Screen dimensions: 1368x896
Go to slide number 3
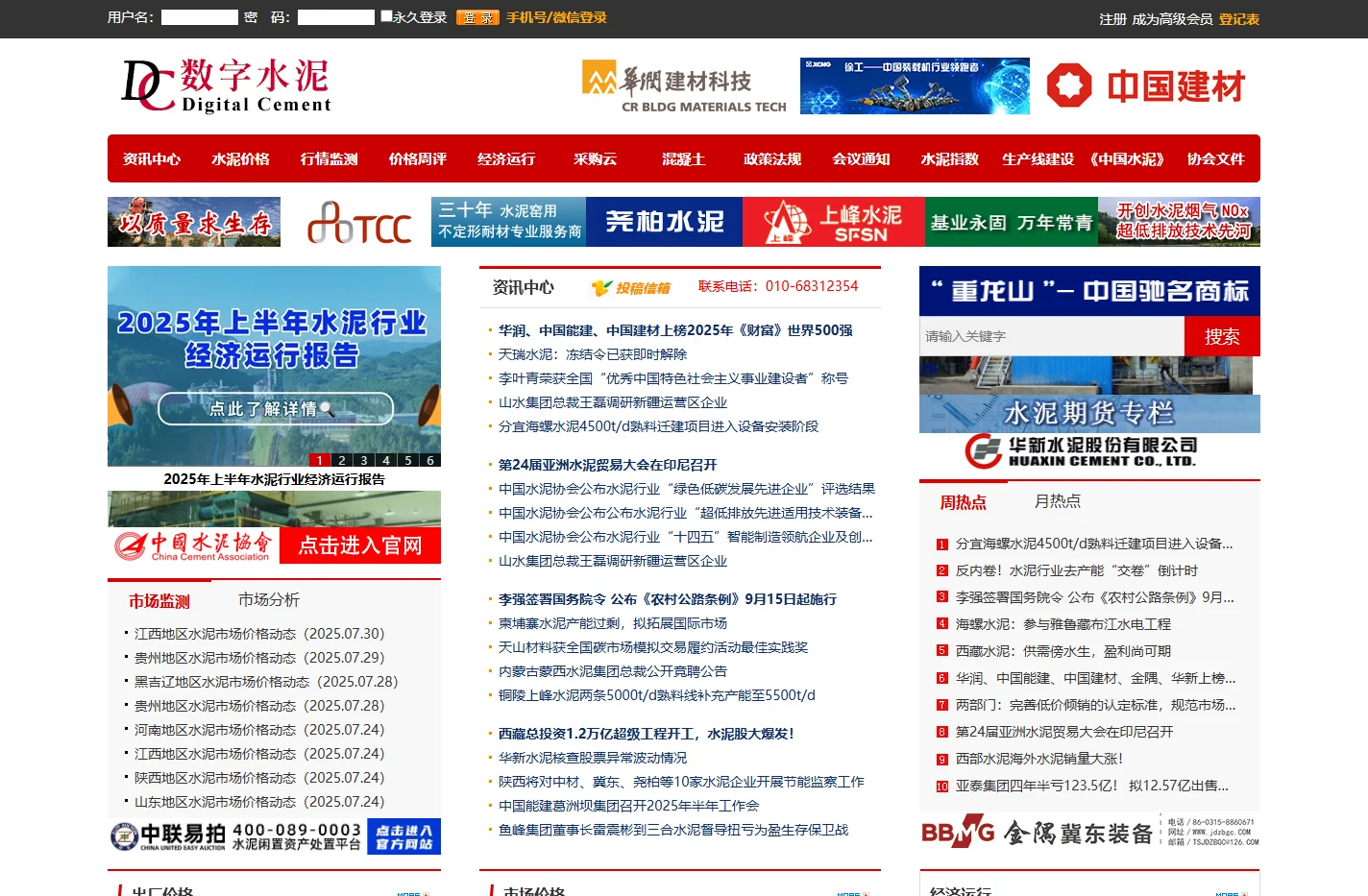pos(363,460)
